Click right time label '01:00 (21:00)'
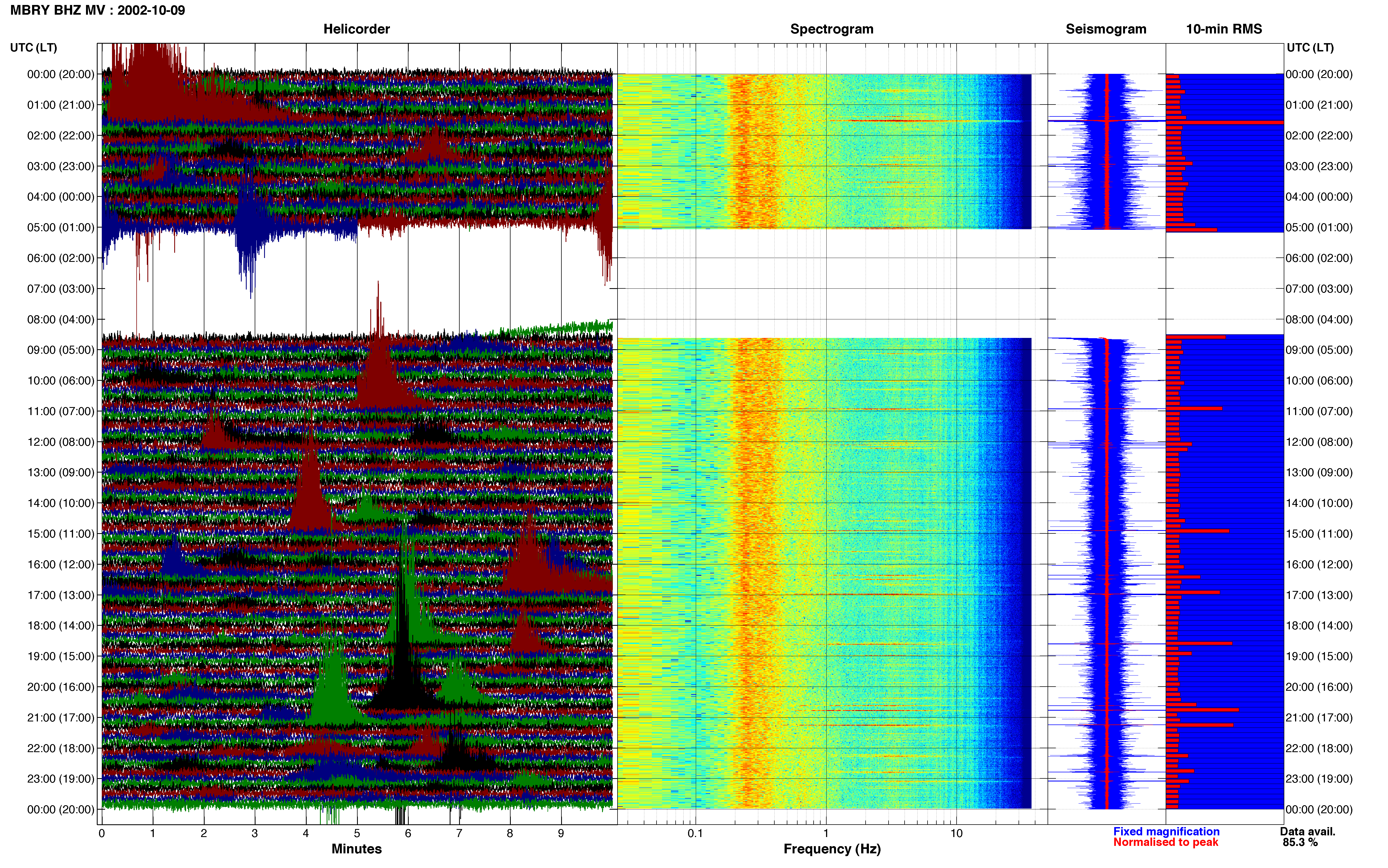The image size is (1388, 868). pyautogui.click(x=1319, y=105)
